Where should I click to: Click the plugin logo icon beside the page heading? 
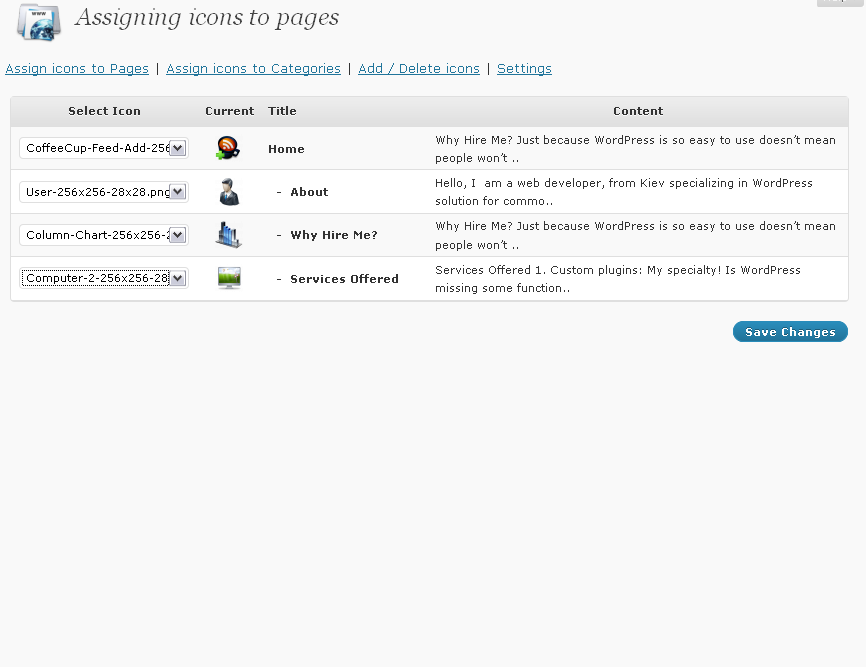[x=39, y=22]
